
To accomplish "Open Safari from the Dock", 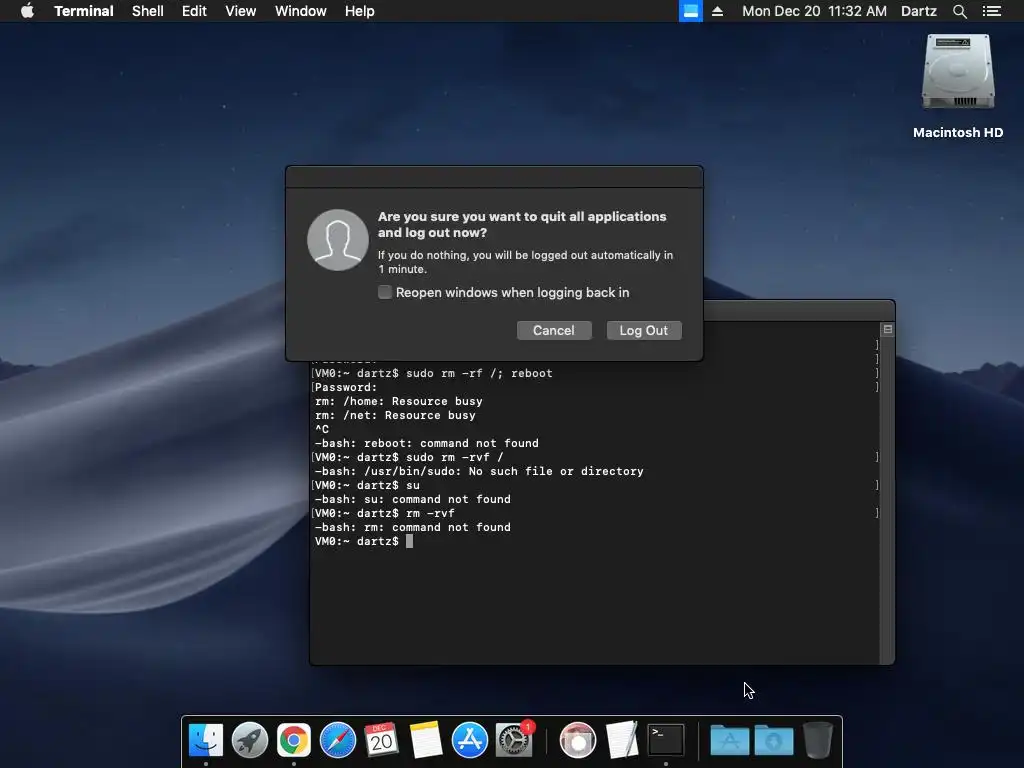I will (338, 740).
